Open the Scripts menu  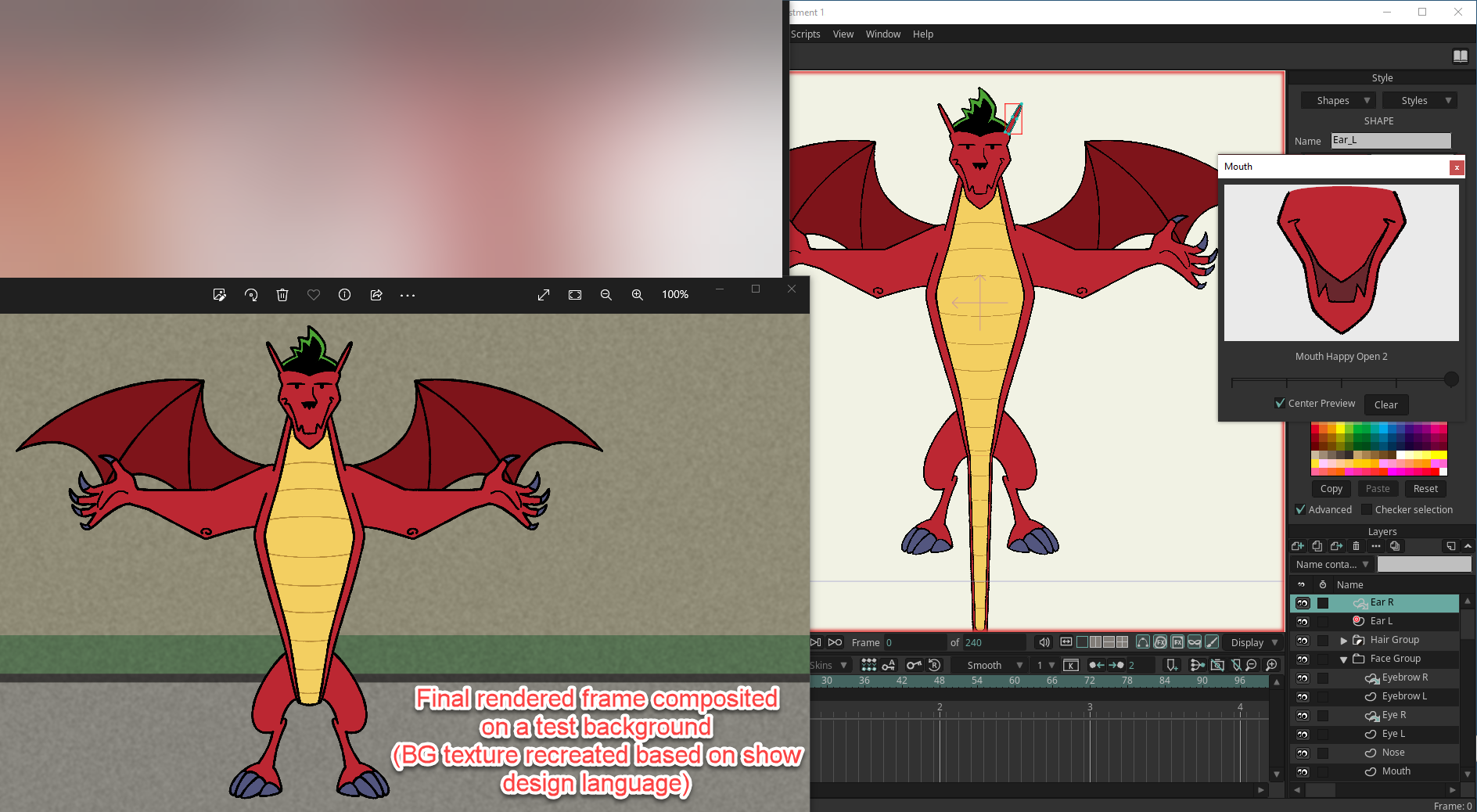(x=805, y=34)
